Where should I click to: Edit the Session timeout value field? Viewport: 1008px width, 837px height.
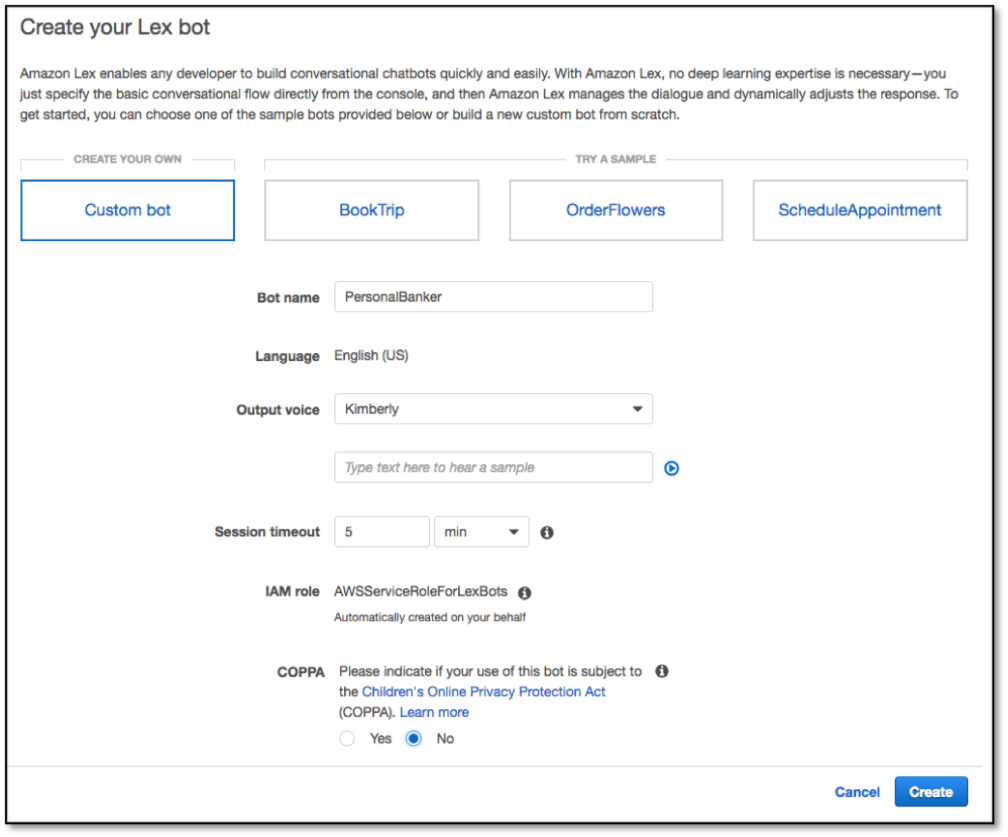(382, 532)
